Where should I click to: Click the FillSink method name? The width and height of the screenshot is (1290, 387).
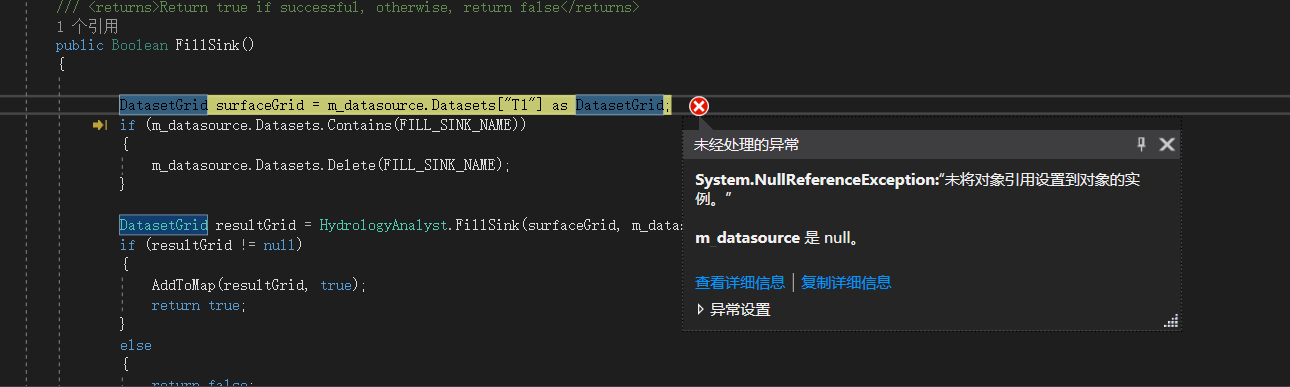point(208,46)
